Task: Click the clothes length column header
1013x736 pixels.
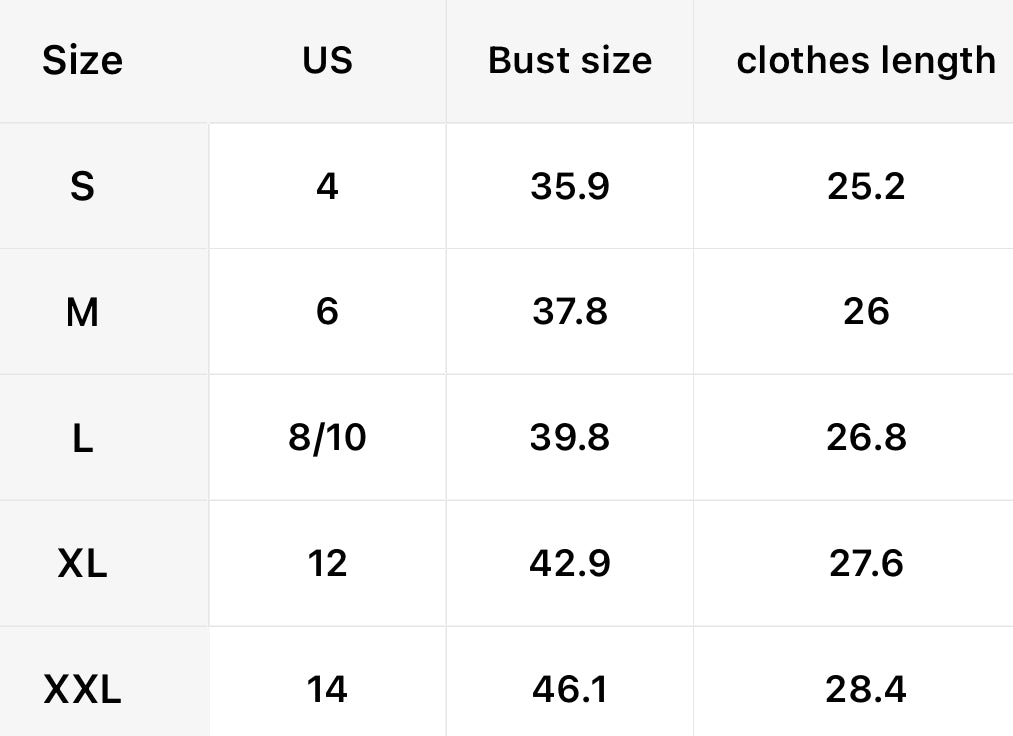Action: click(866, 61)
